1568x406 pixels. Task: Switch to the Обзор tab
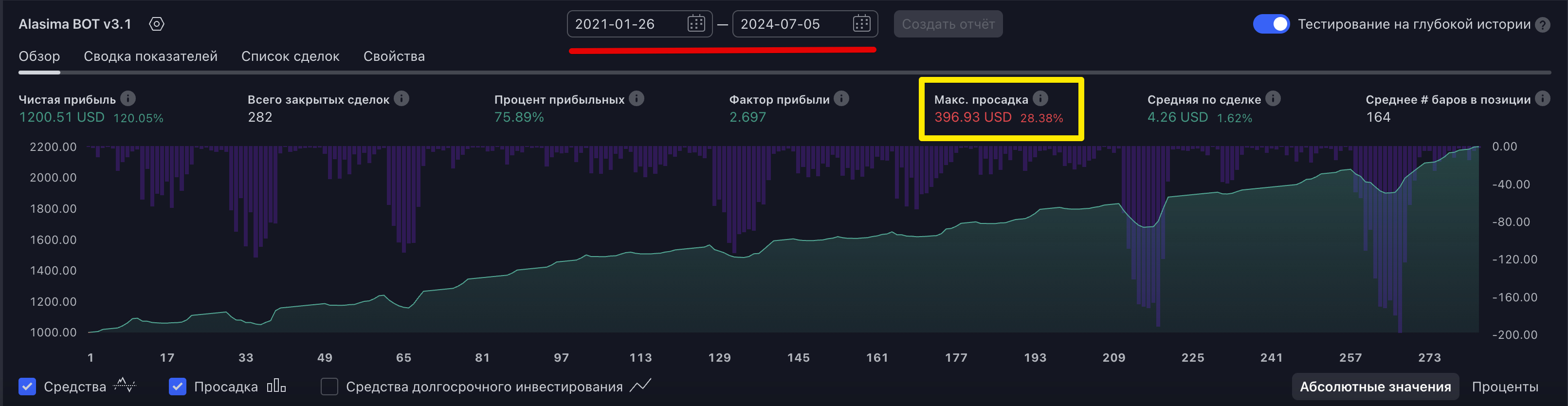tap(39, 56)
